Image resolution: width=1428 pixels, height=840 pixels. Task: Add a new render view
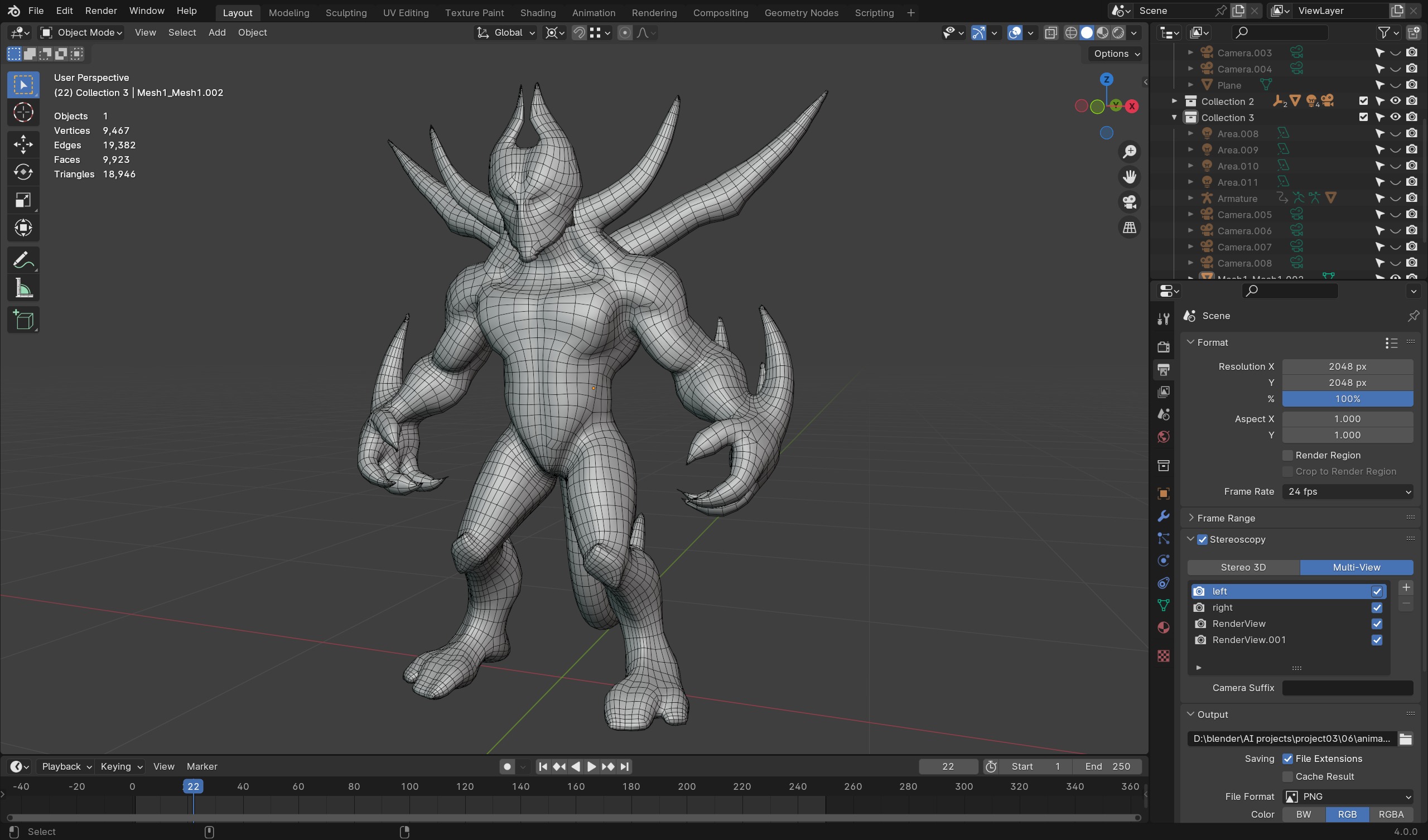(1406, 588)
